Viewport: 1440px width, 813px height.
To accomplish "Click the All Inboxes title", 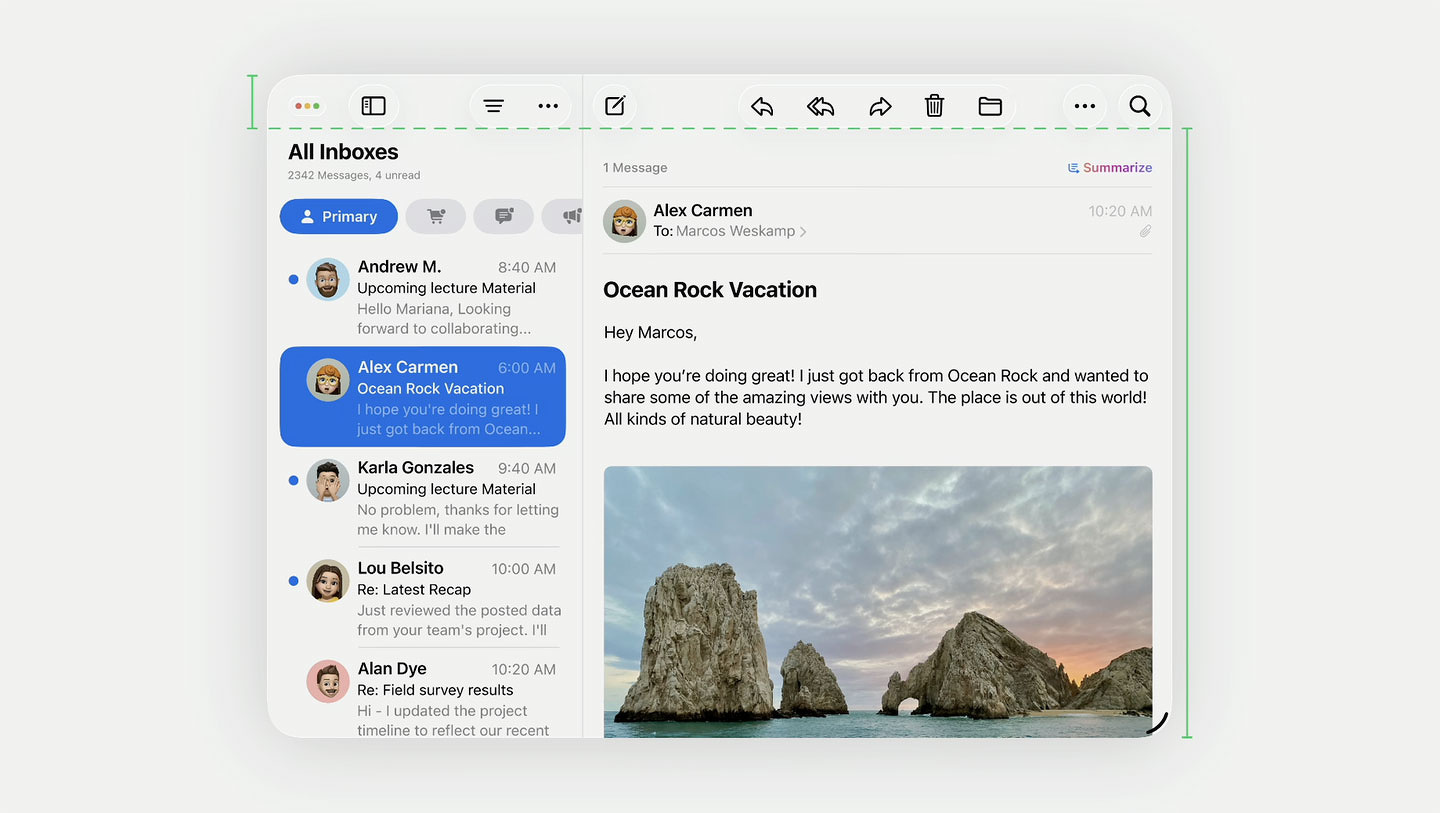I will coord(343,152).
